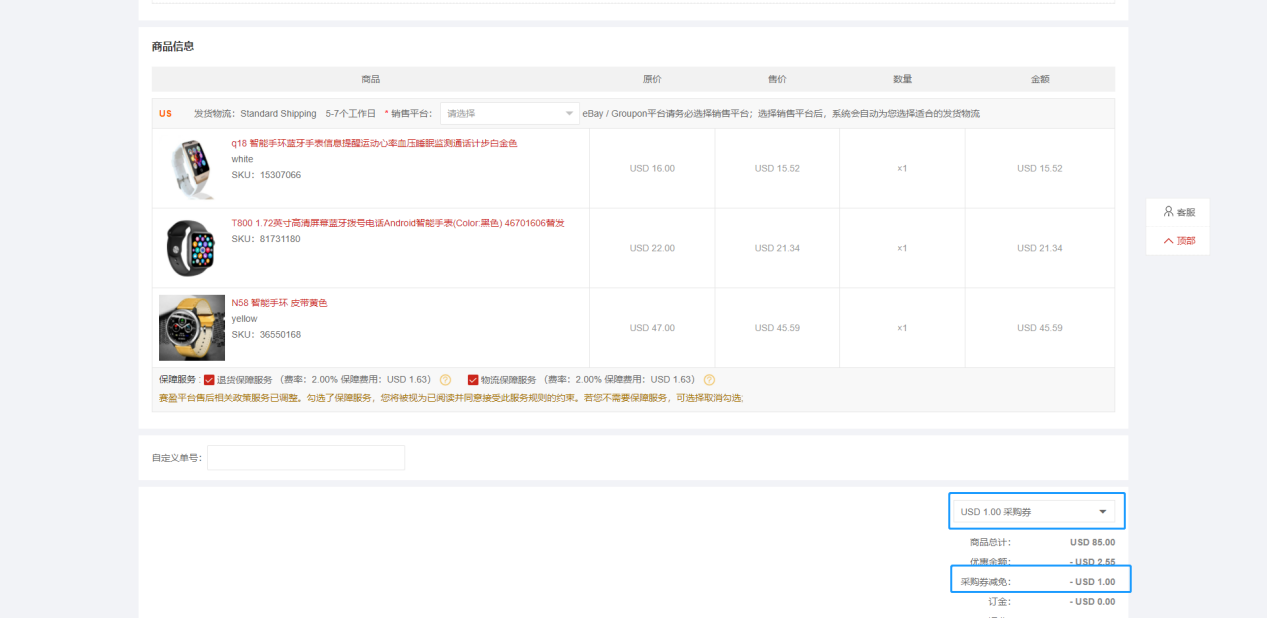Click the 客服 customer service icon
The height and width of the screenshot is (618, 1267).
(1168, 212)
